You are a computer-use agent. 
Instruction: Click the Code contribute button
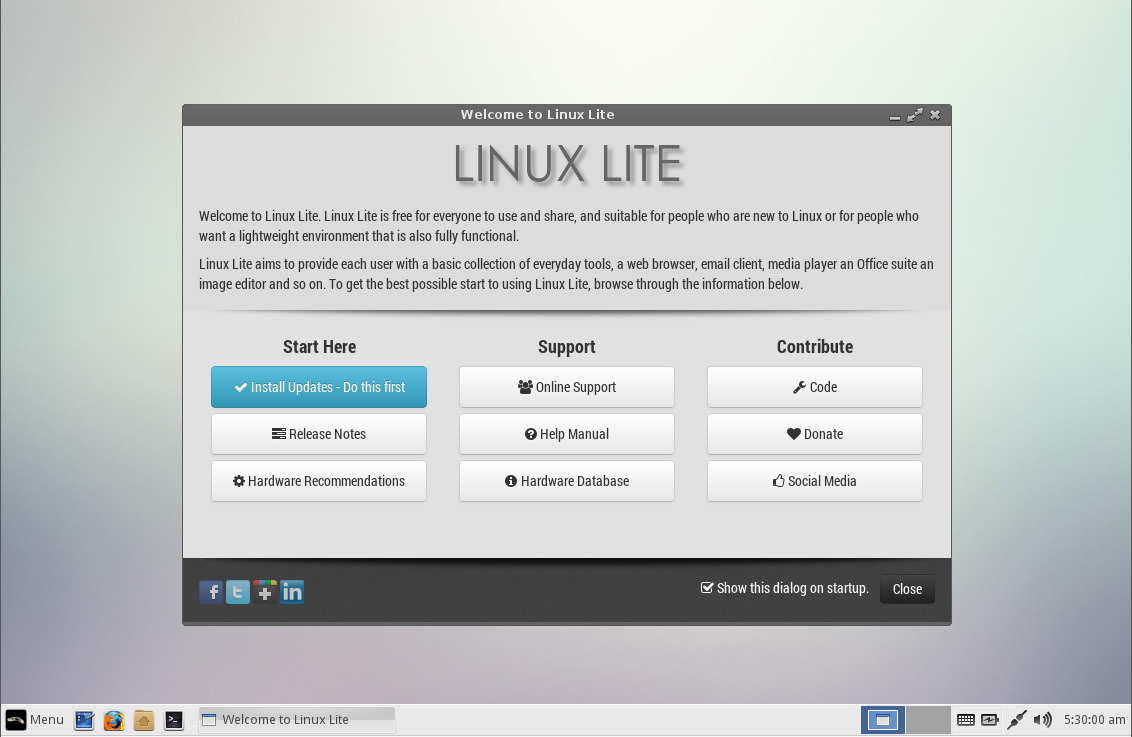pyautogui.click(x=815, y=387)
